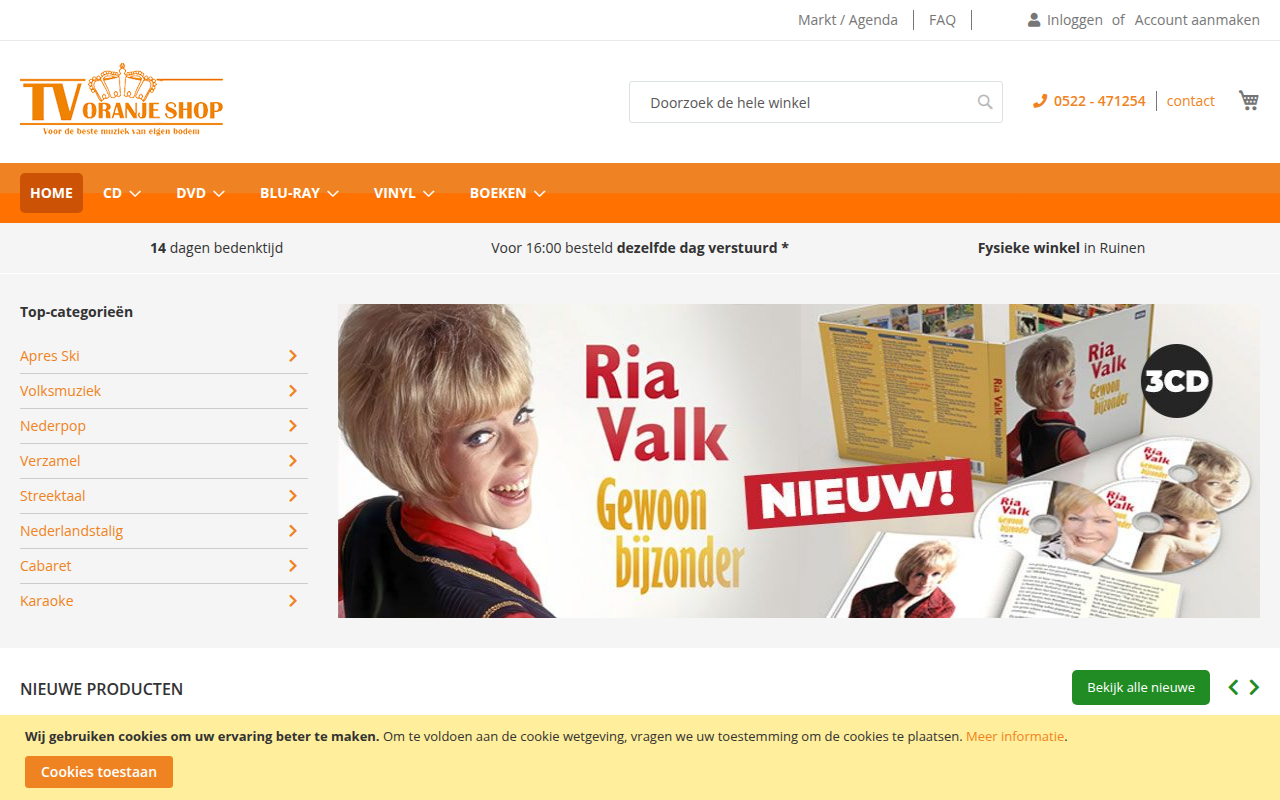Focus the Doorzoek de hele winkel field
The image size is (1280, 800).
[816, 102]
